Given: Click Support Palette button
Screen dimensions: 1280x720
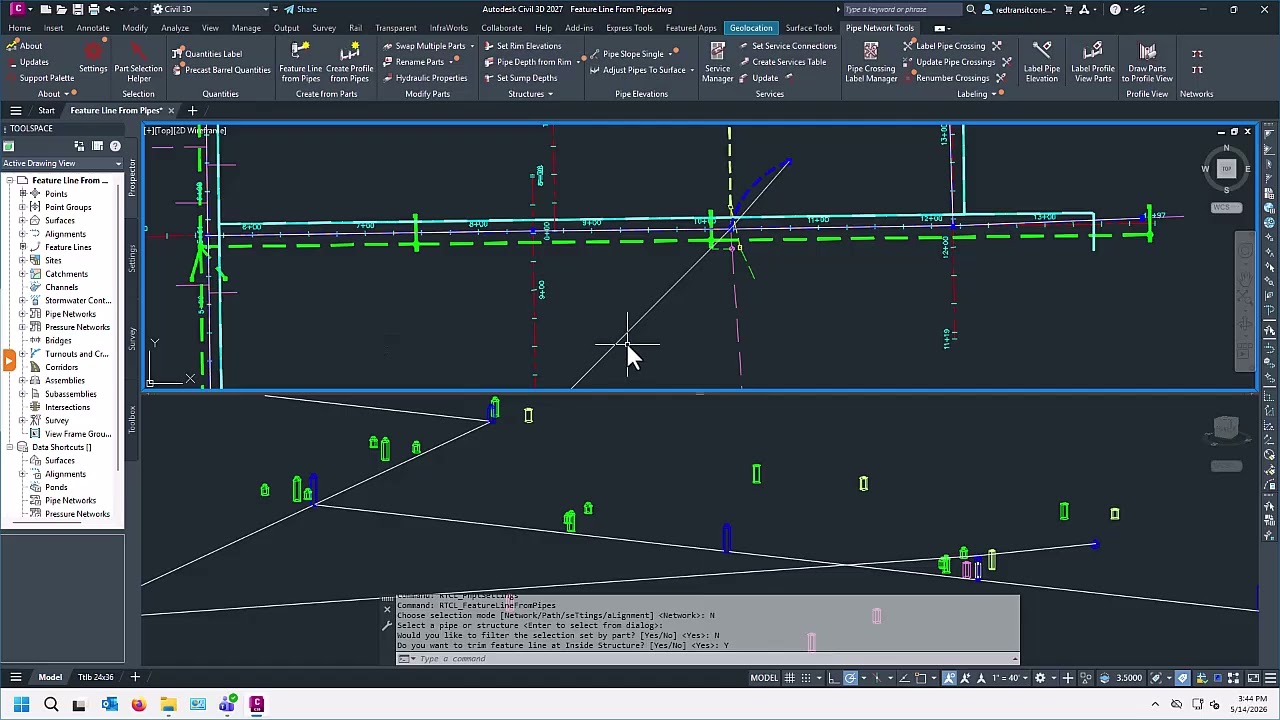Looking at the screenshot, I should click(x=40, y=78).
